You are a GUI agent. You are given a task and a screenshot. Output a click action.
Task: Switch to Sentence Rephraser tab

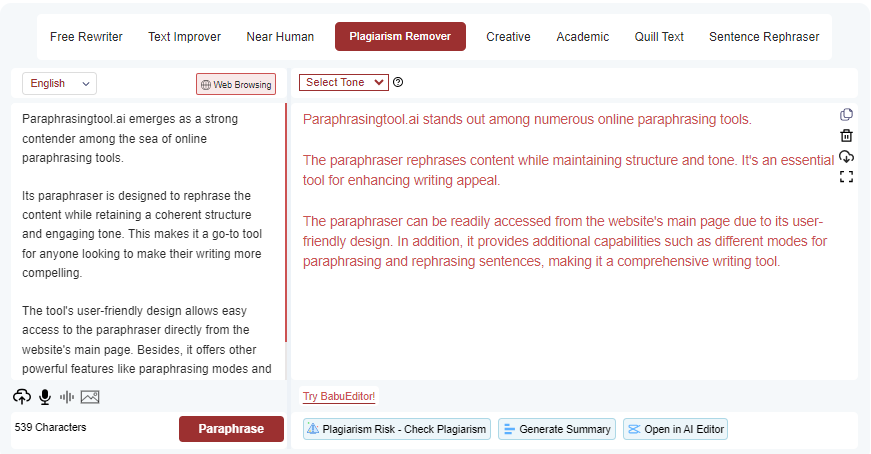[764, 37]
